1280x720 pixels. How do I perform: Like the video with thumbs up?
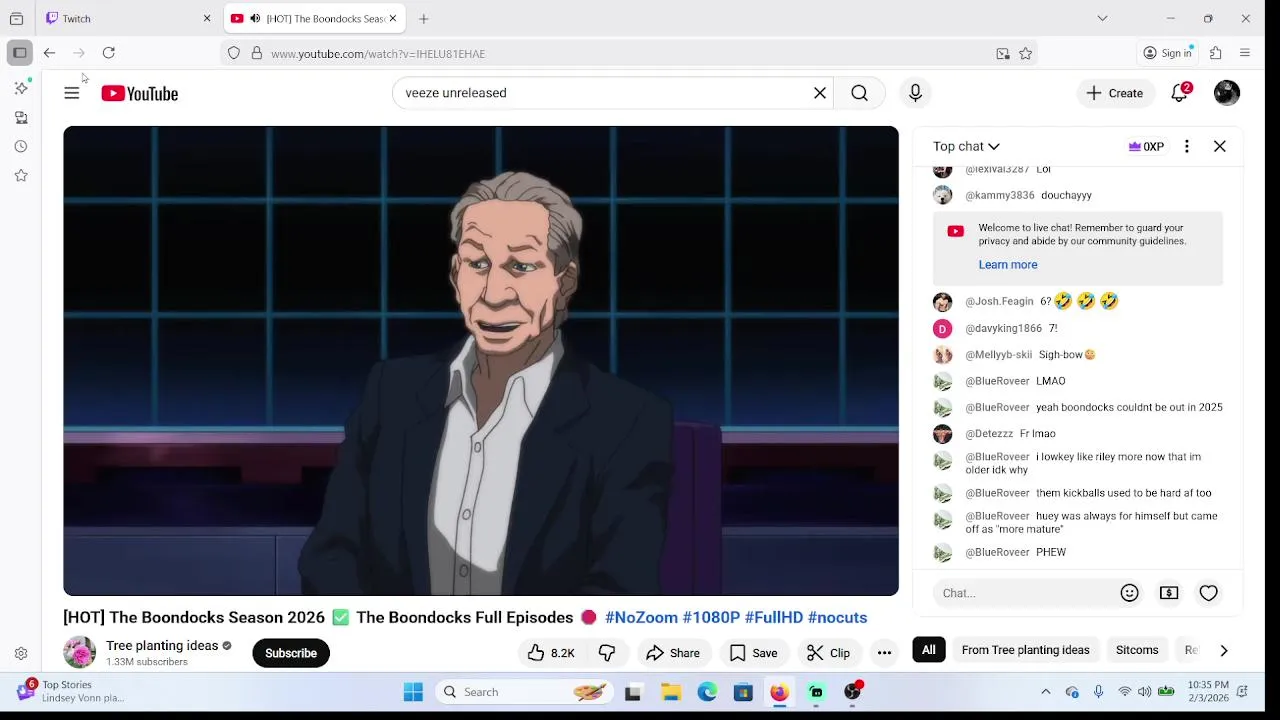click(551, 653)
